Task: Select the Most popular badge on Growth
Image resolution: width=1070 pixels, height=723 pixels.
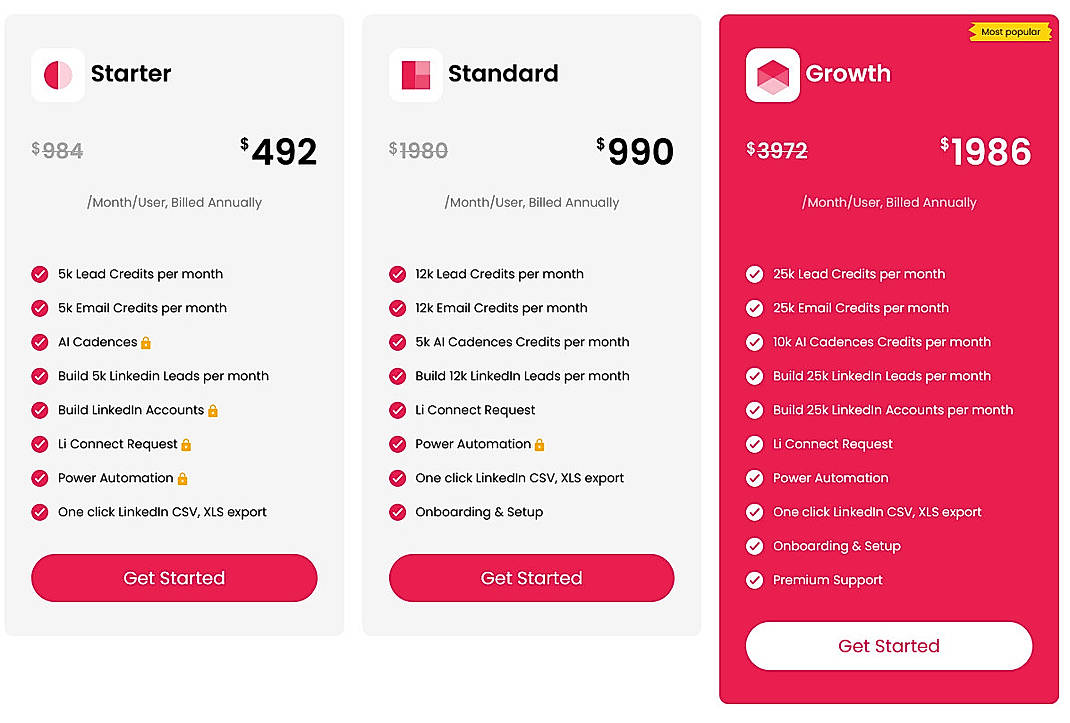Action: [1009, 31]
